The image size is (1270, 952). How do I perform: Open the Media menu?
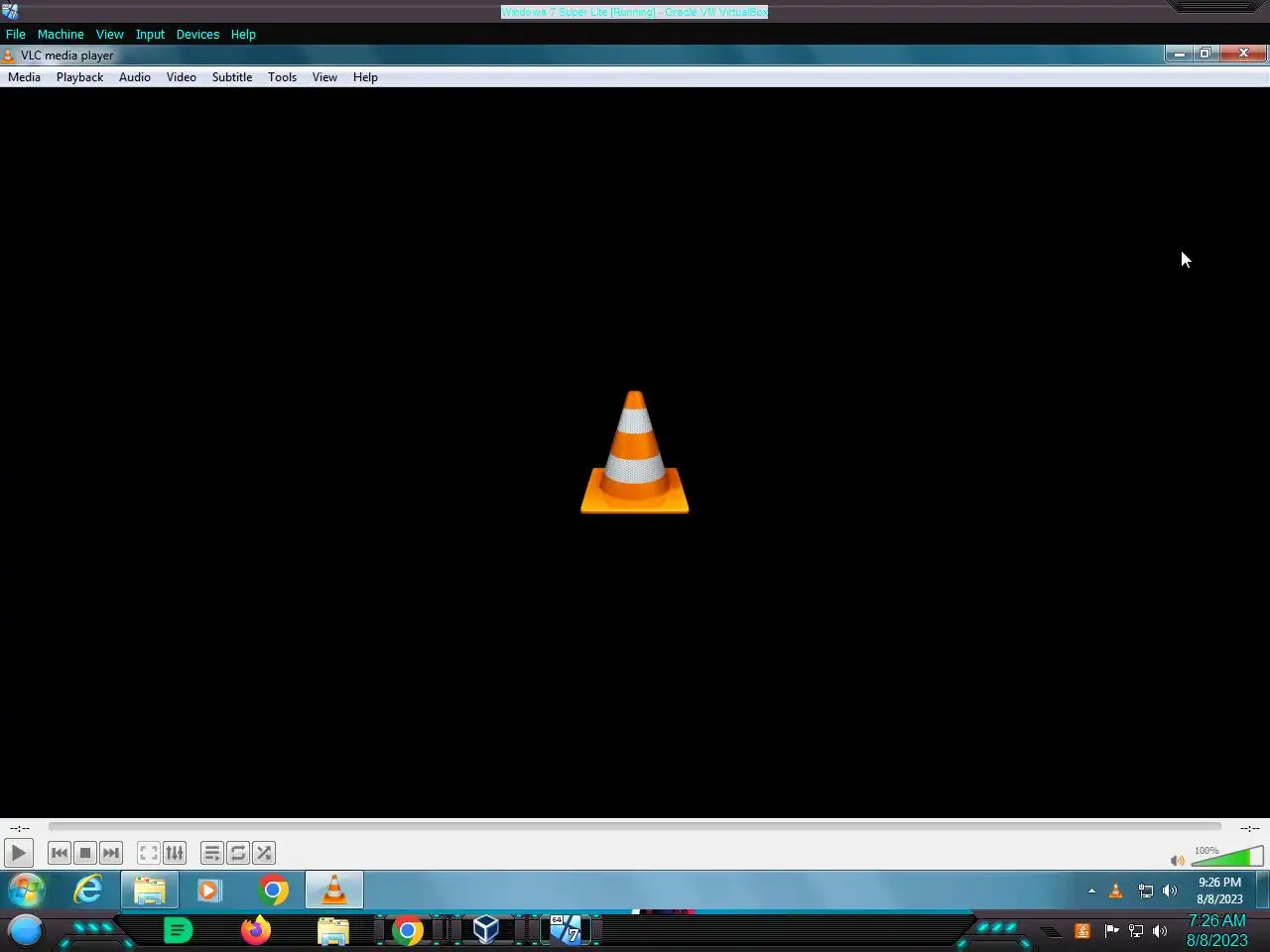tap(24, 77)
